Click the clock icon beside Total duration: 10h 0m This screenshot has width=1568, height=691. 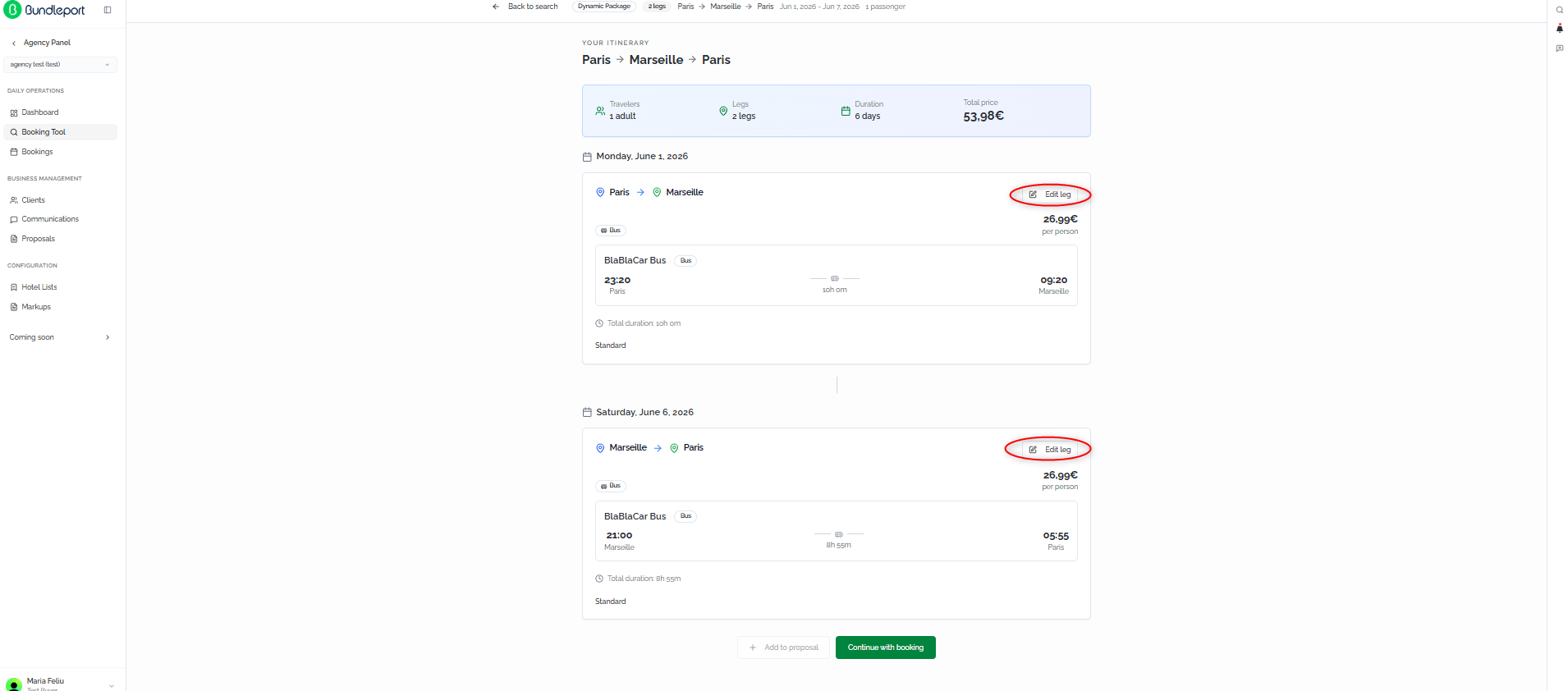pos(599,323)
